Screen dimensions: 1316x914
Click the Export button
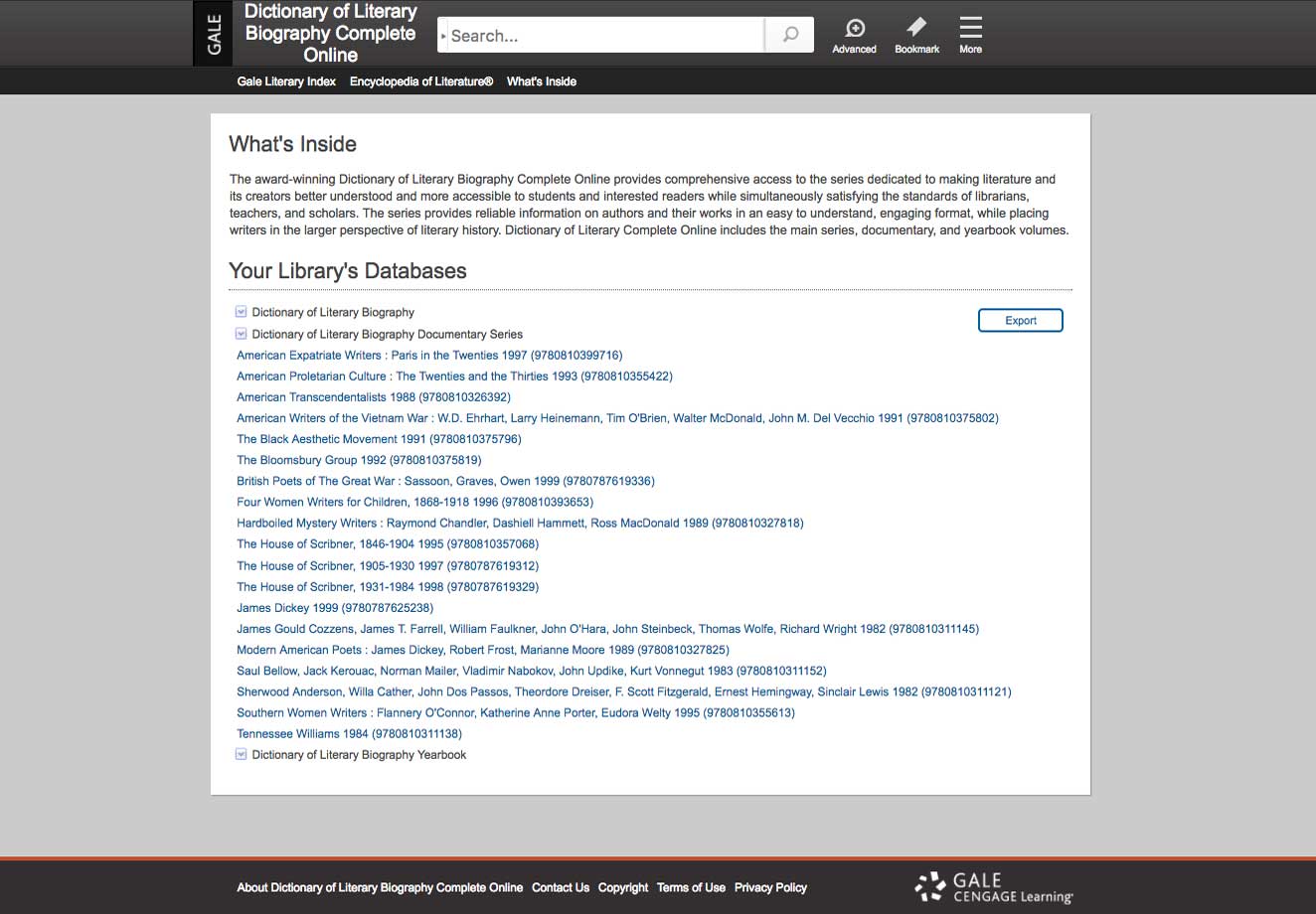click(x=1021, y=320)
